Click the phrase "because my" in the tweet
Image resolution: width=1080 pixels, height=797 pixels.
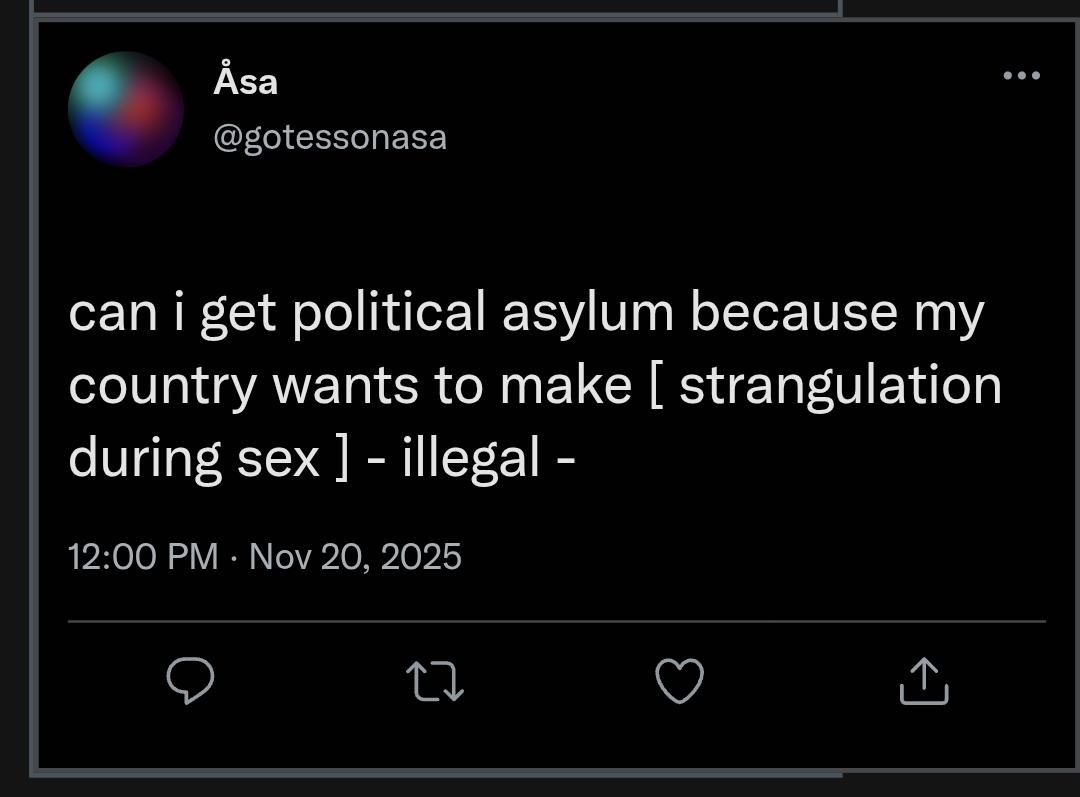pos(837,312)
